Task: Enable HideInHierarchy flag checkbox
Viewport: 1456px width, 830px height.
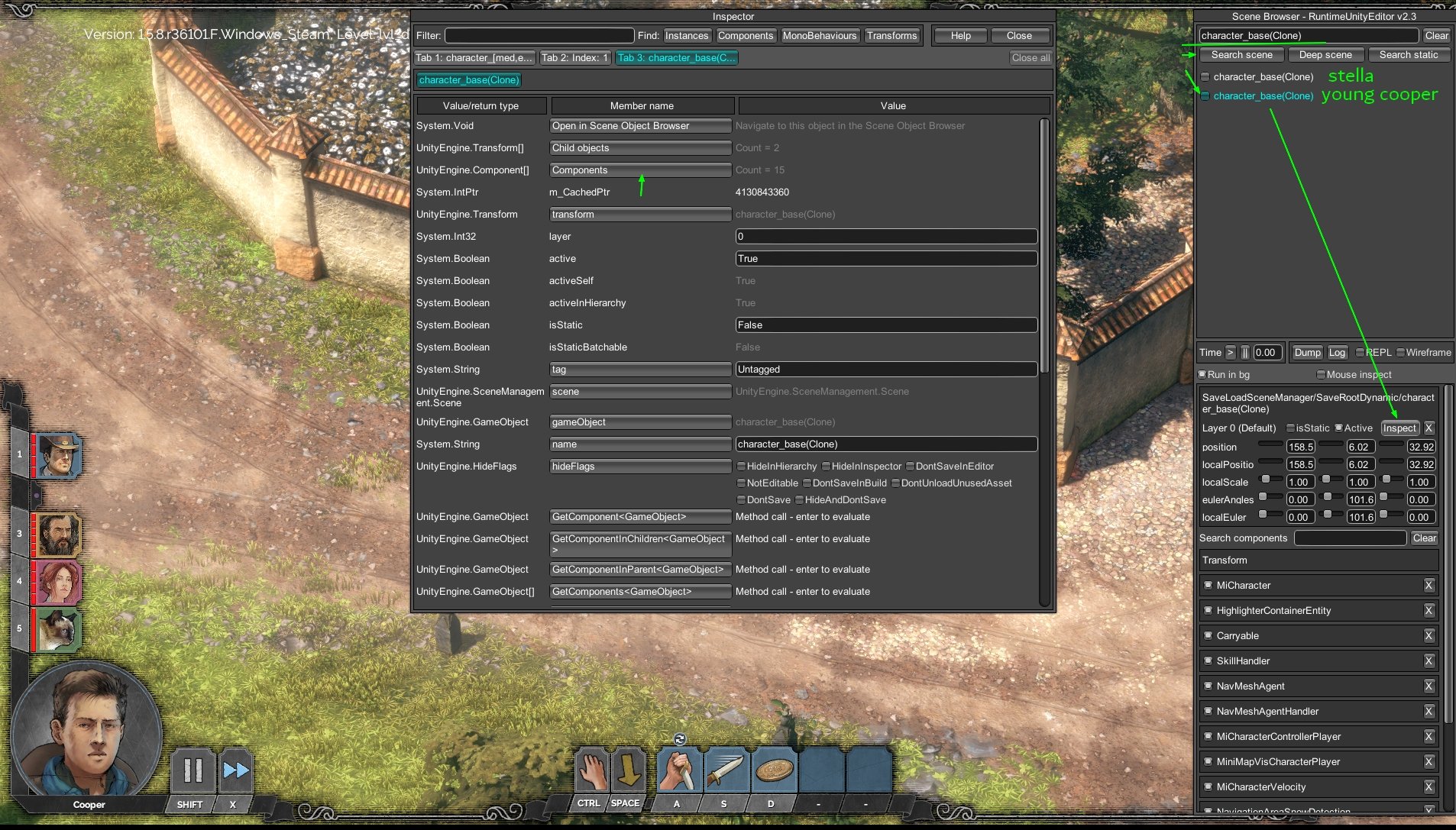Action: pos(741,467)
